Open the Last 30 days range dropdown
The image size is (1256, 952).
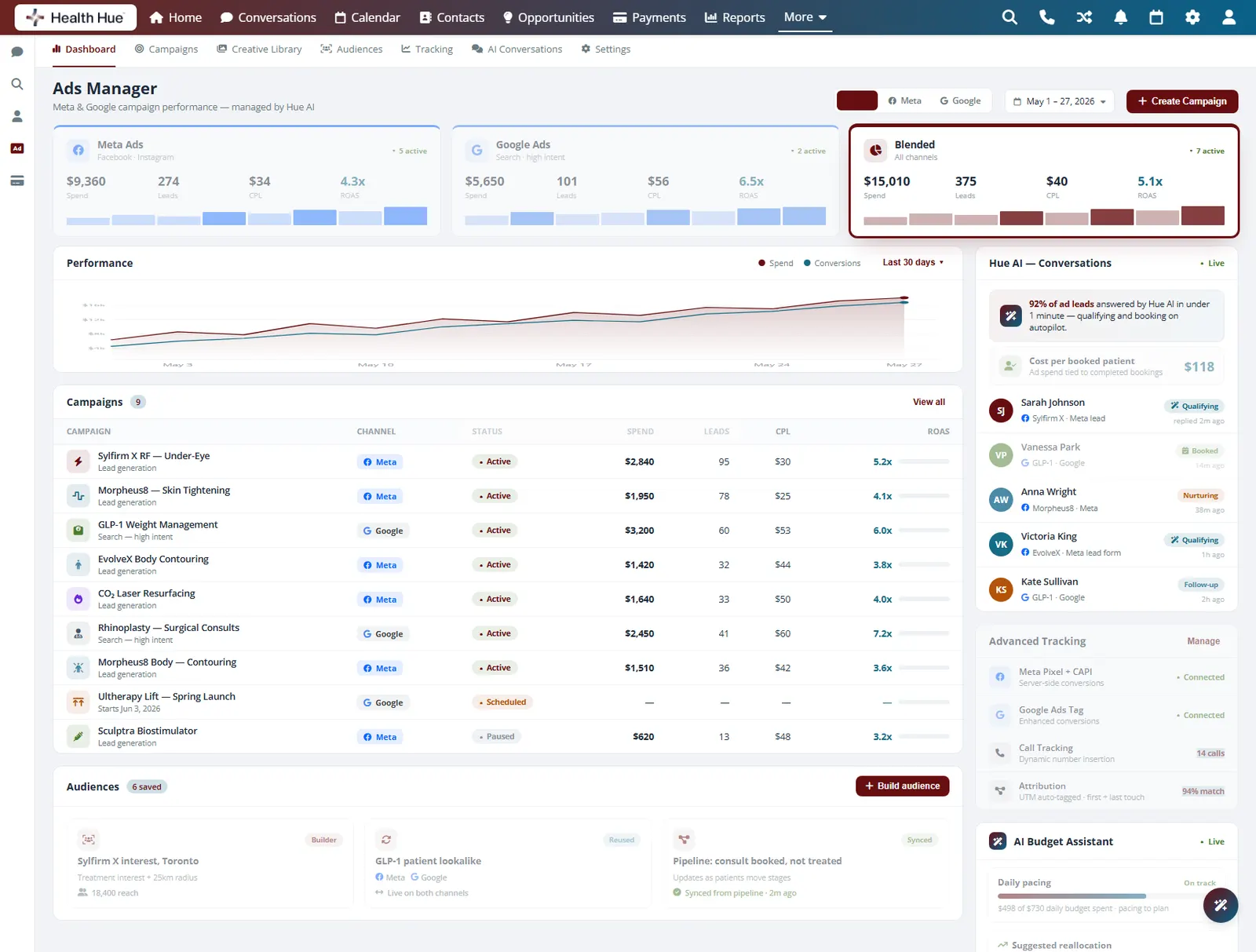pos(913,262)
